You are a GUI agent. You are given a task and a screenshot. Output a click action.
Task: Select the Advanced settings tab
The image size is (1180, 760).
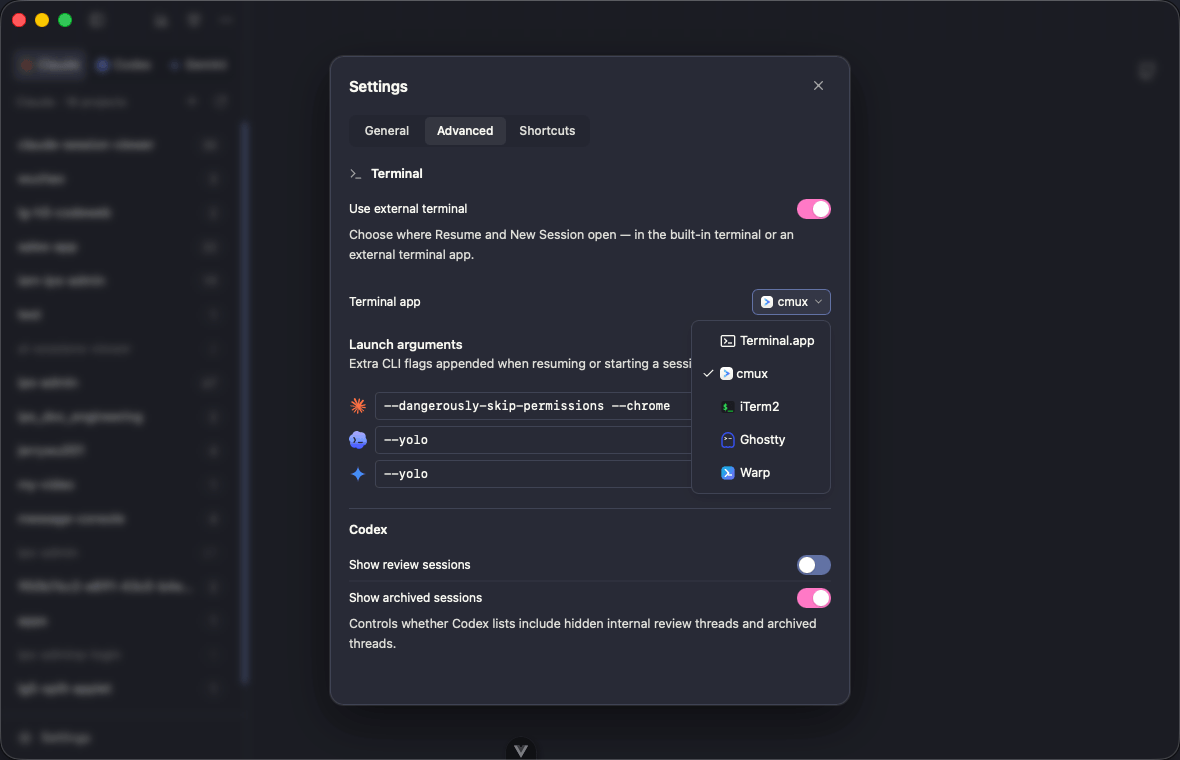coord(465,131)
